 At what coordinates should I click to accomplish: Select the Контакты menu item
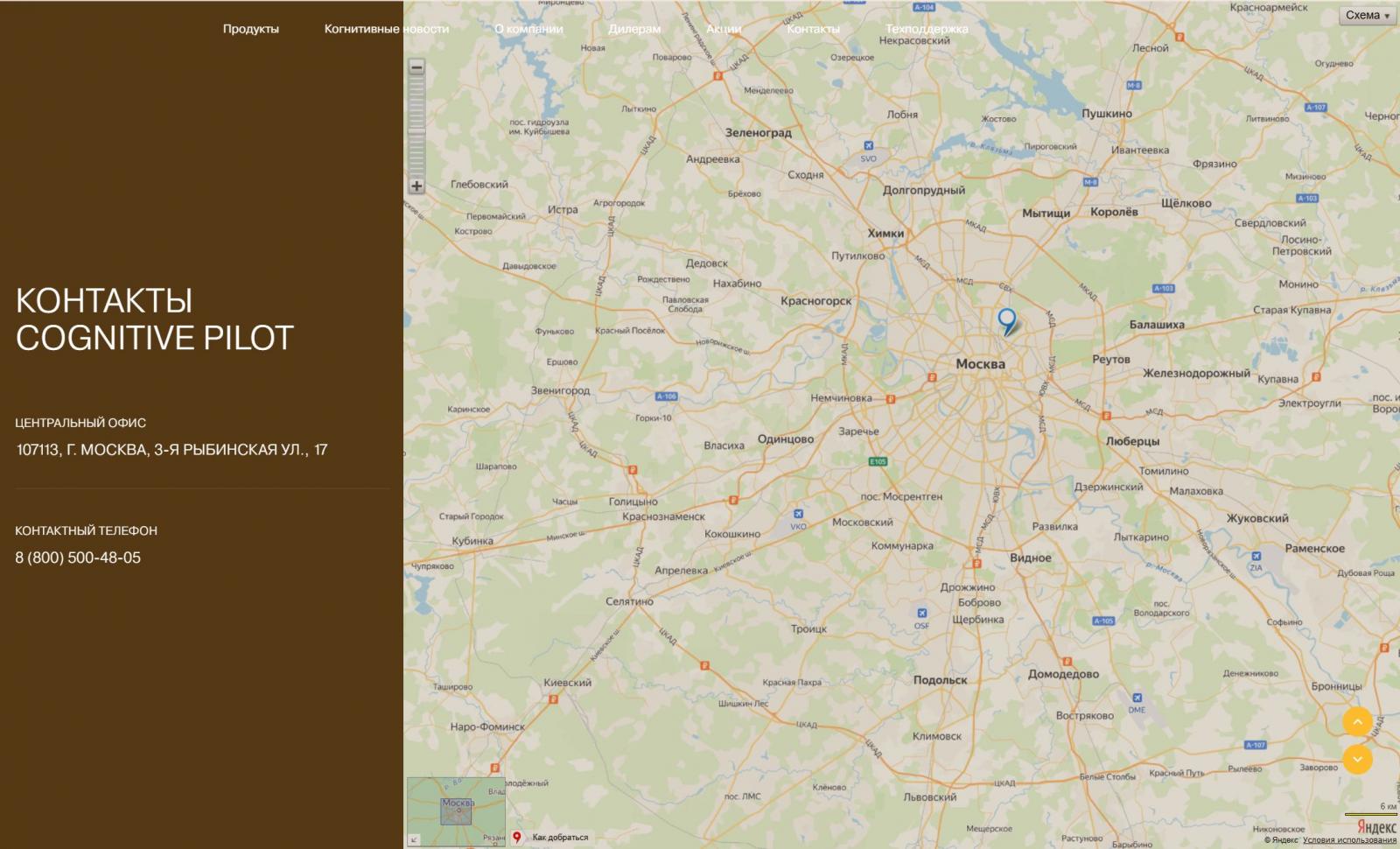pyautogui.click(x=813, y=29)
